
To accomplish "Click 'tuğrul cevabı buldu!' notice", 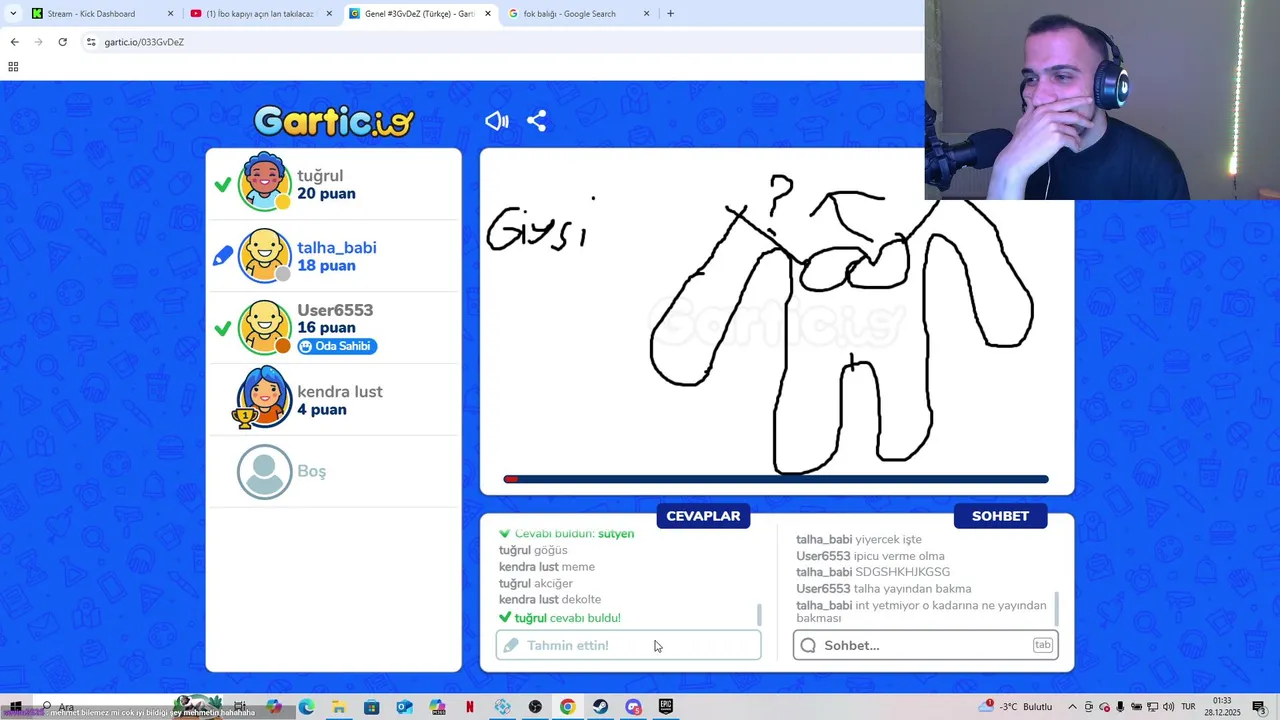I will (560, 618).
